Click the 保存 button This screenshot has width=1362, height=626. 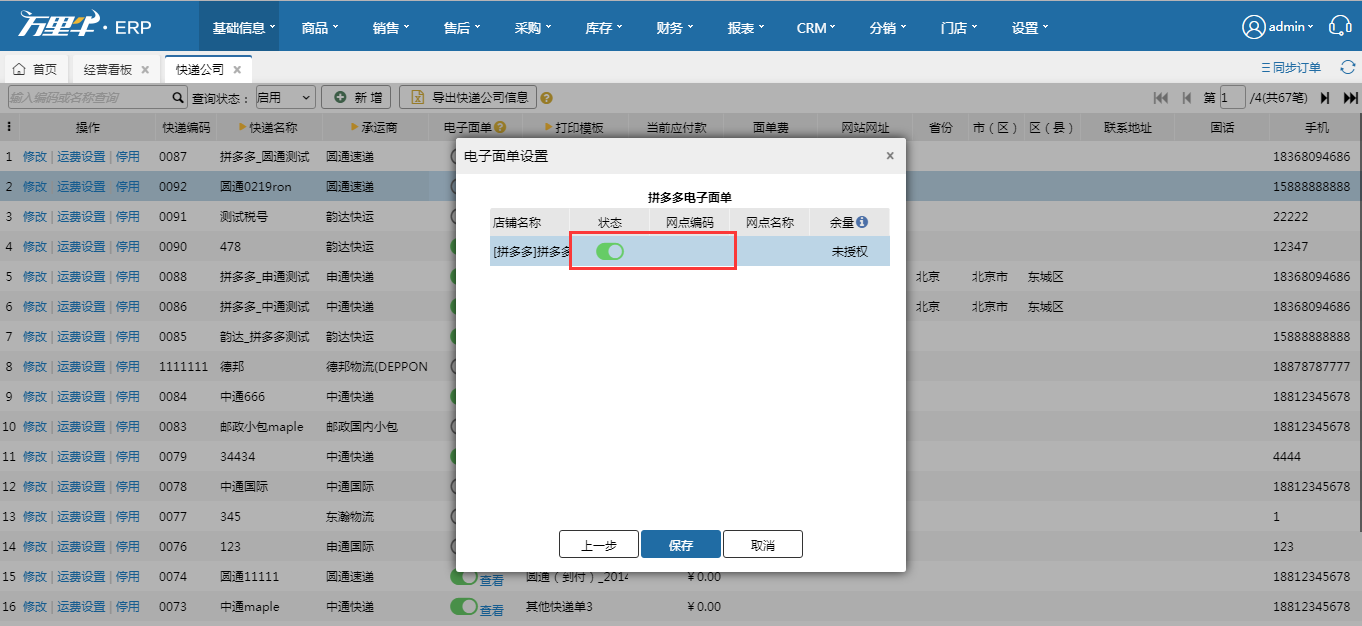[681, 545]
